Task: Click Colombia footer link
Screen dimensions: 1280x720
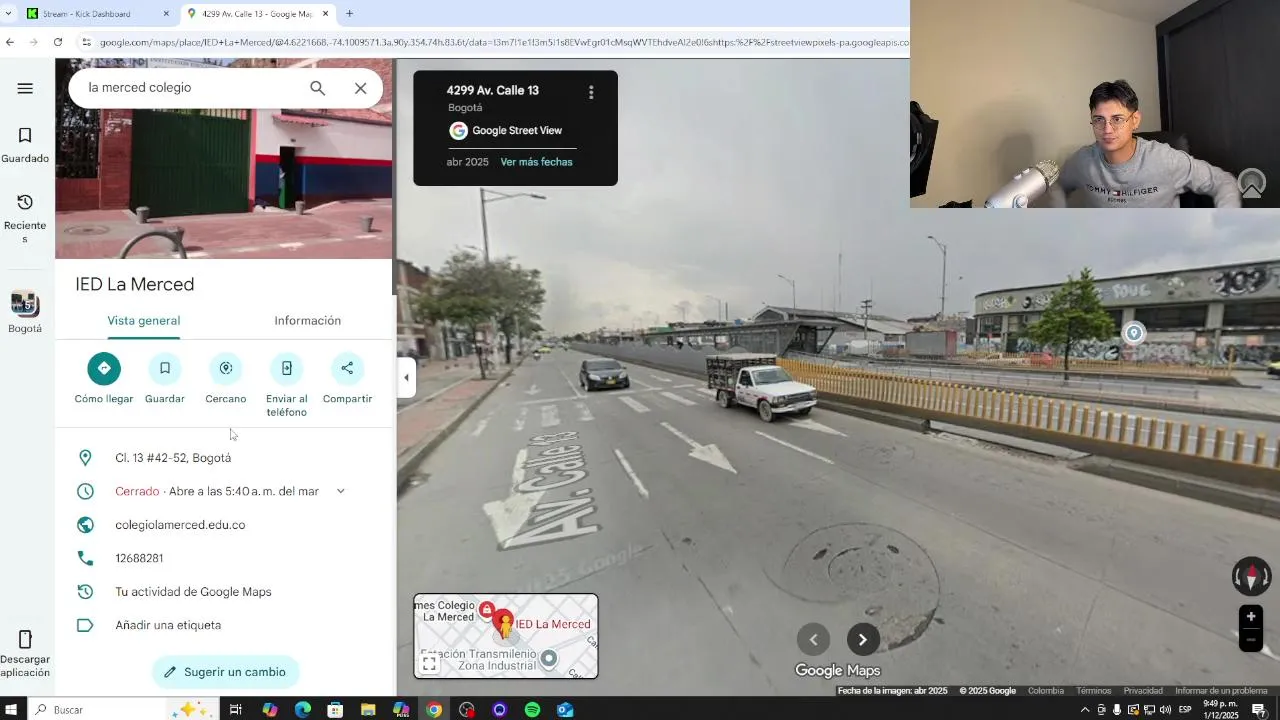Action: point(1046,691)
